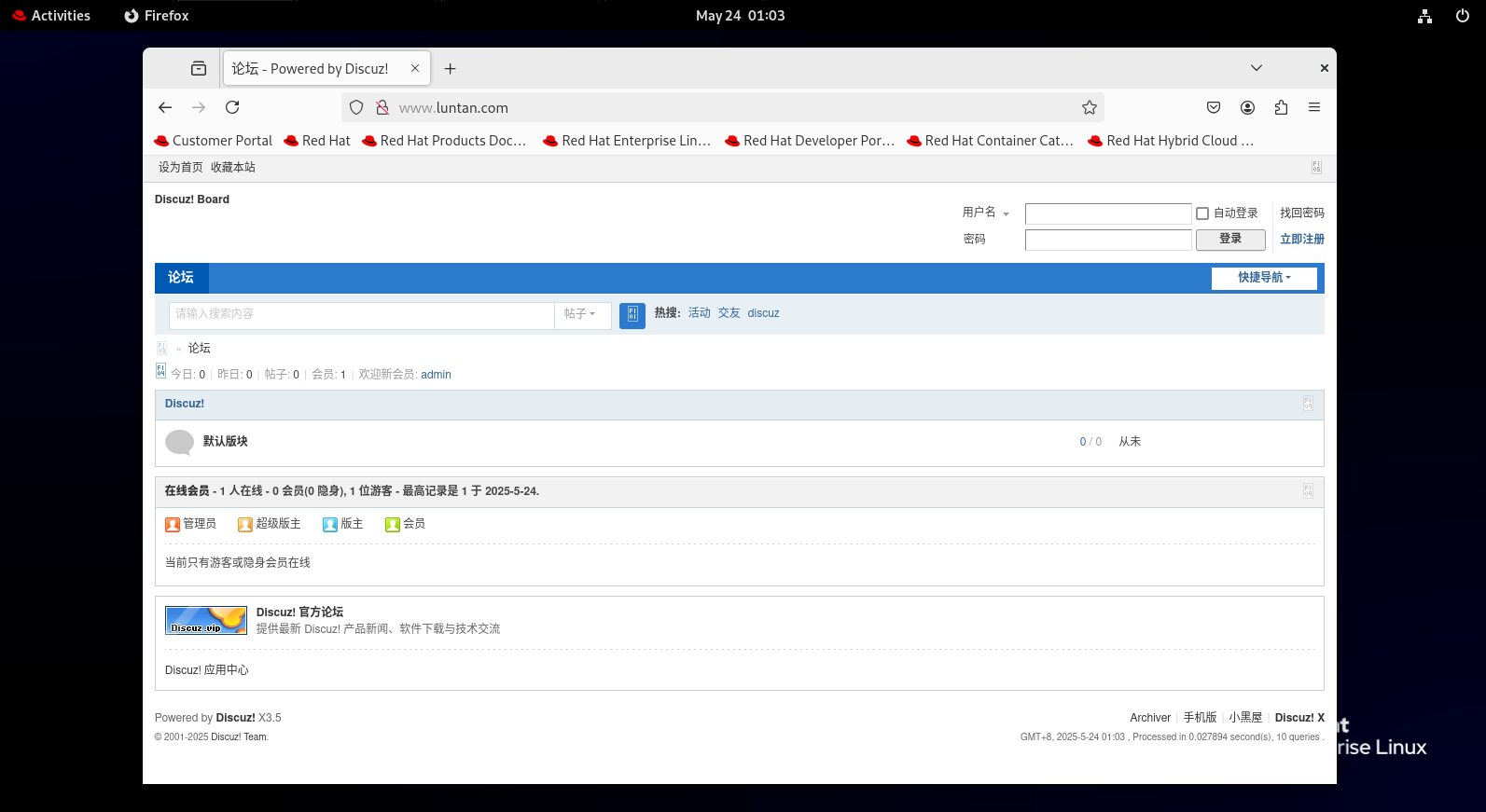
Task: Click the Firefox forward arrow
Action: (x=199, y=107)
